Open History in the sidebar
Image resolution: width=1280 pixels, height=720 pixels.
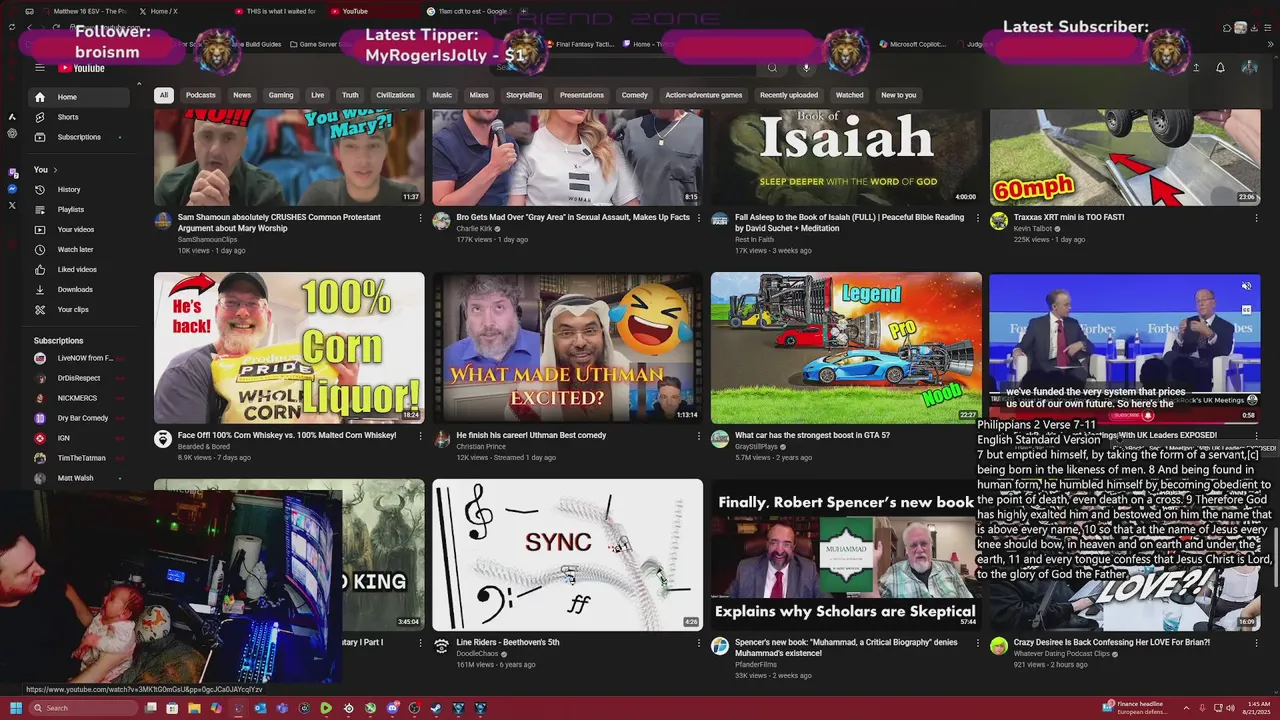point(79,189)
